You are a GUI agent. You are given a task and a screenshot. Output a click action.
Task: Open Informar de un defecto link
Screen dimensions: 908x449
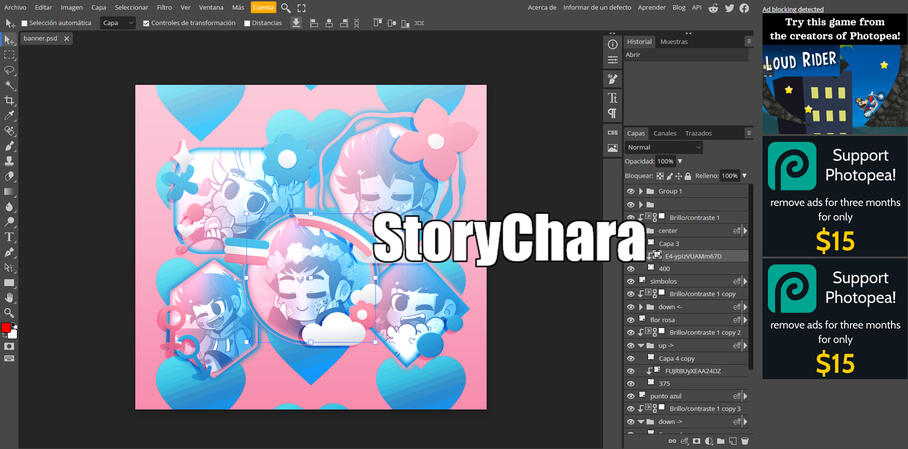[597, 7]
